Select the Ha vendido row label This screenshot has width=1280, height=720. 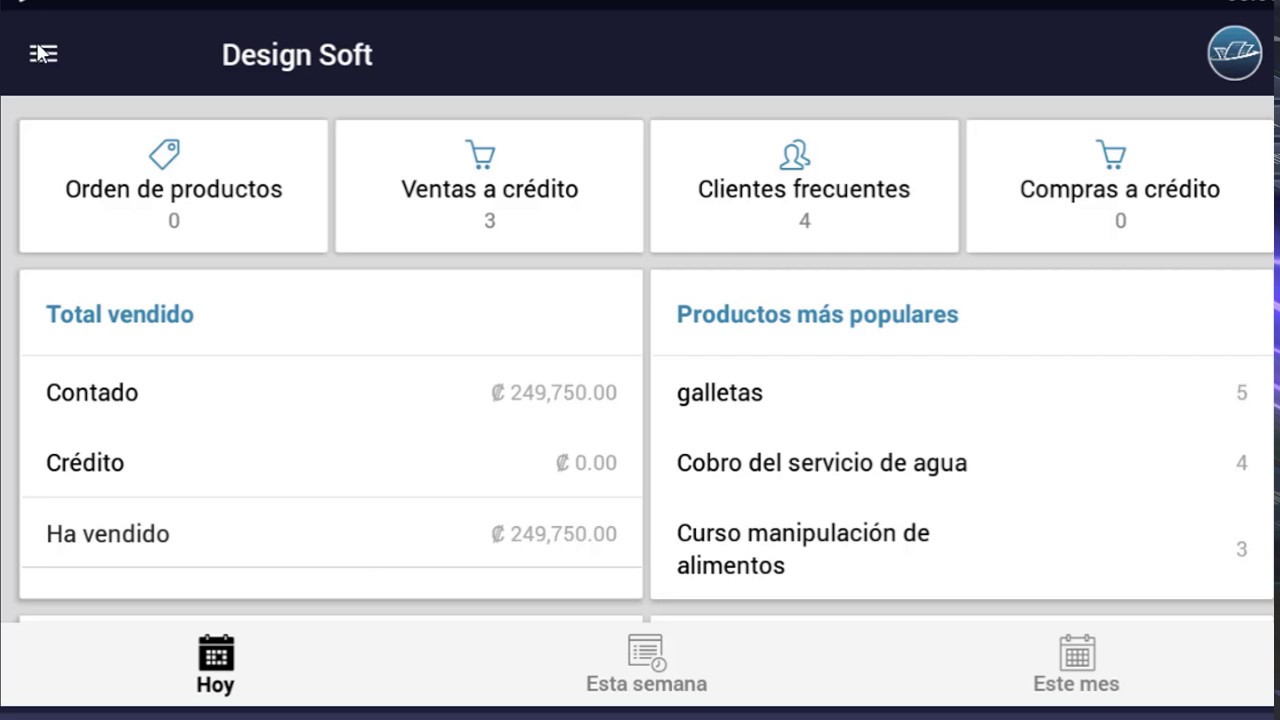(108, 534)
